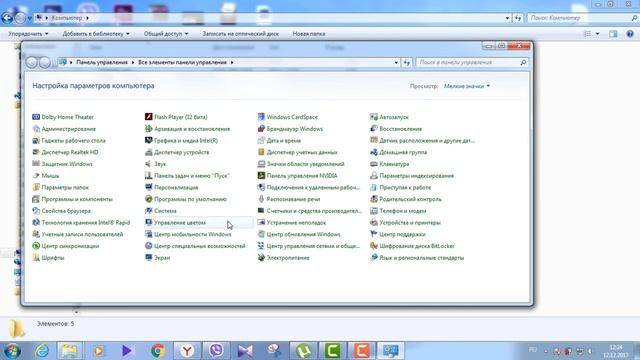Select Панель управления breadcrumb segment

click(102, 62)
